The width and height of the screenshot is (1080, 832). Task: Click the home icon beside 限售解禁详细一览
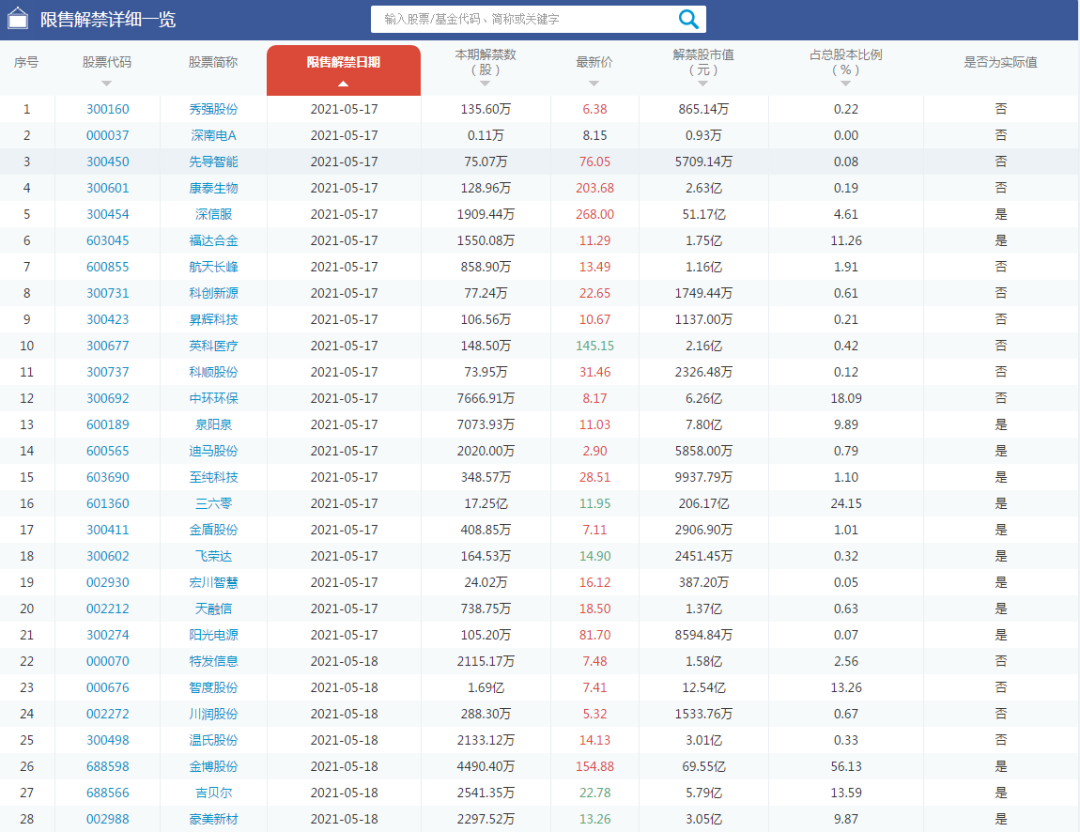[18, 19]
